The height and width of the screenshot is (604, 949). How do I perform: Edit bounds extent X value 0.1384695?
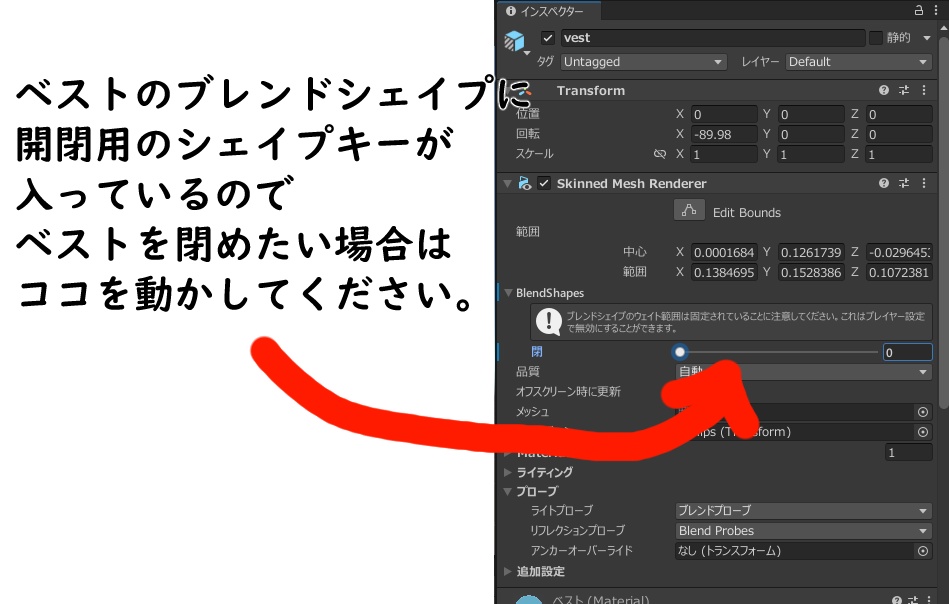coord(724,272)
